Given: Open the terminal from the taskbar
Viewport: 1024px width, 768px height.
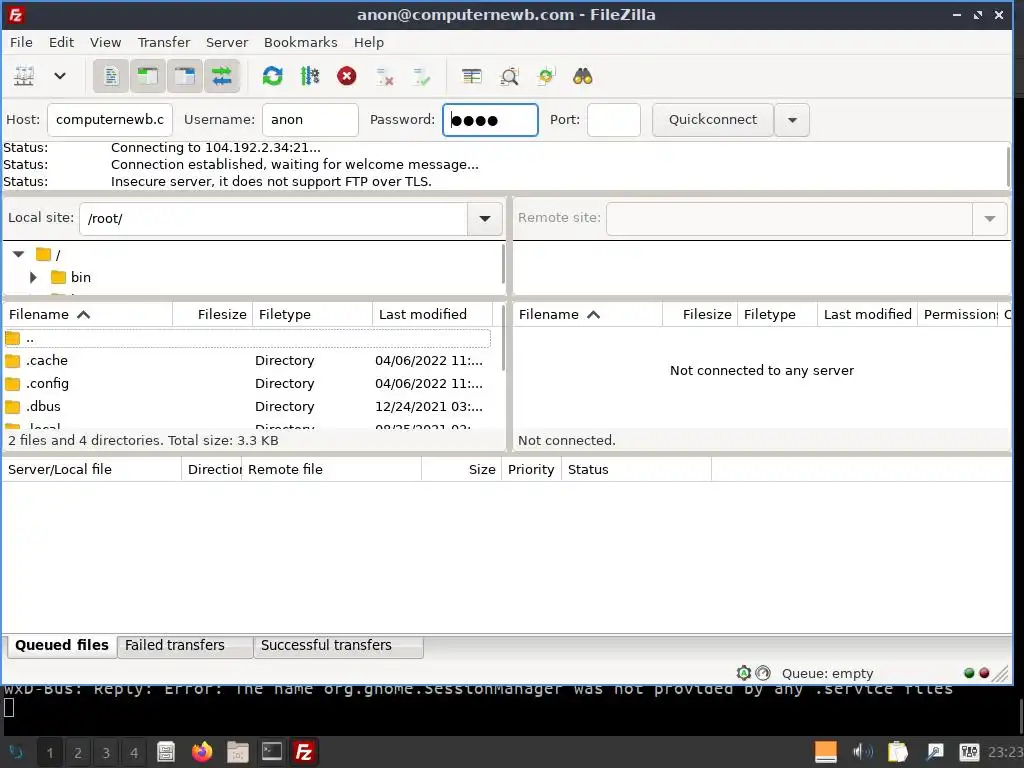Looking at the screenshot, I should point(272,752).
